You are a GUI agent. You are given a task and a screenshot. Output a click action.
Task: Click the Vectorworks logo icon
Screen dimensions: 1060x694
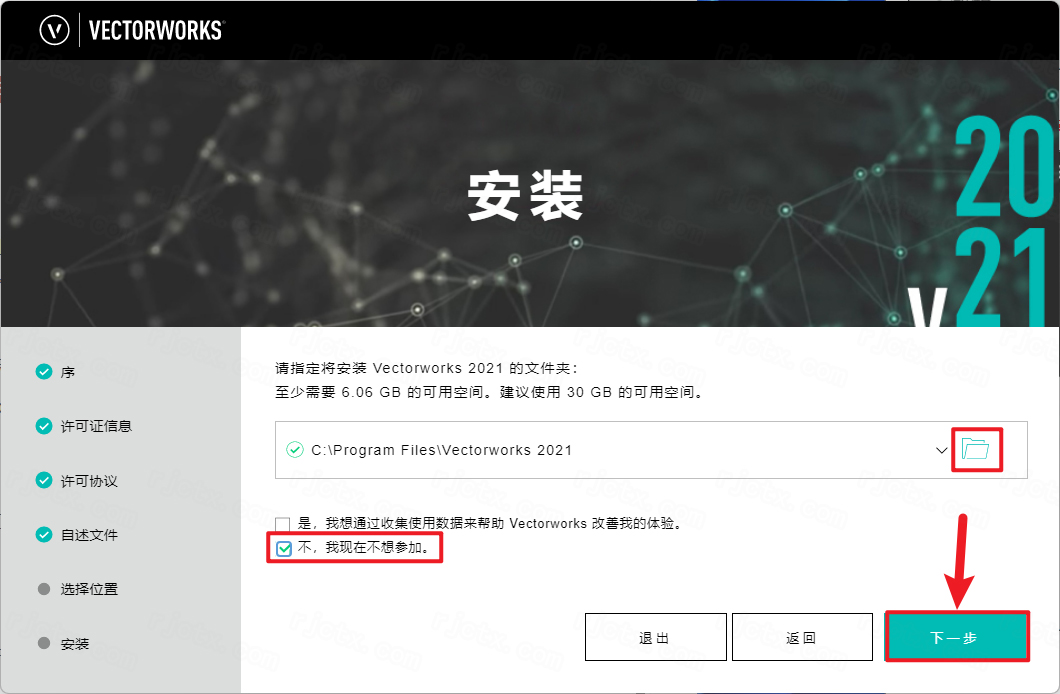(55, 30)
